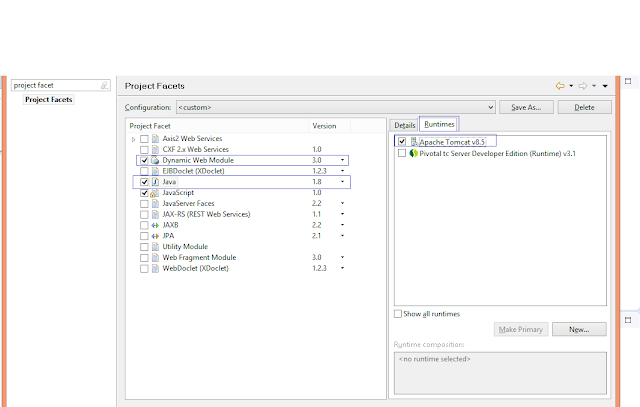
Task: Switch to the Runtimes tab
Action: [439, 124]
